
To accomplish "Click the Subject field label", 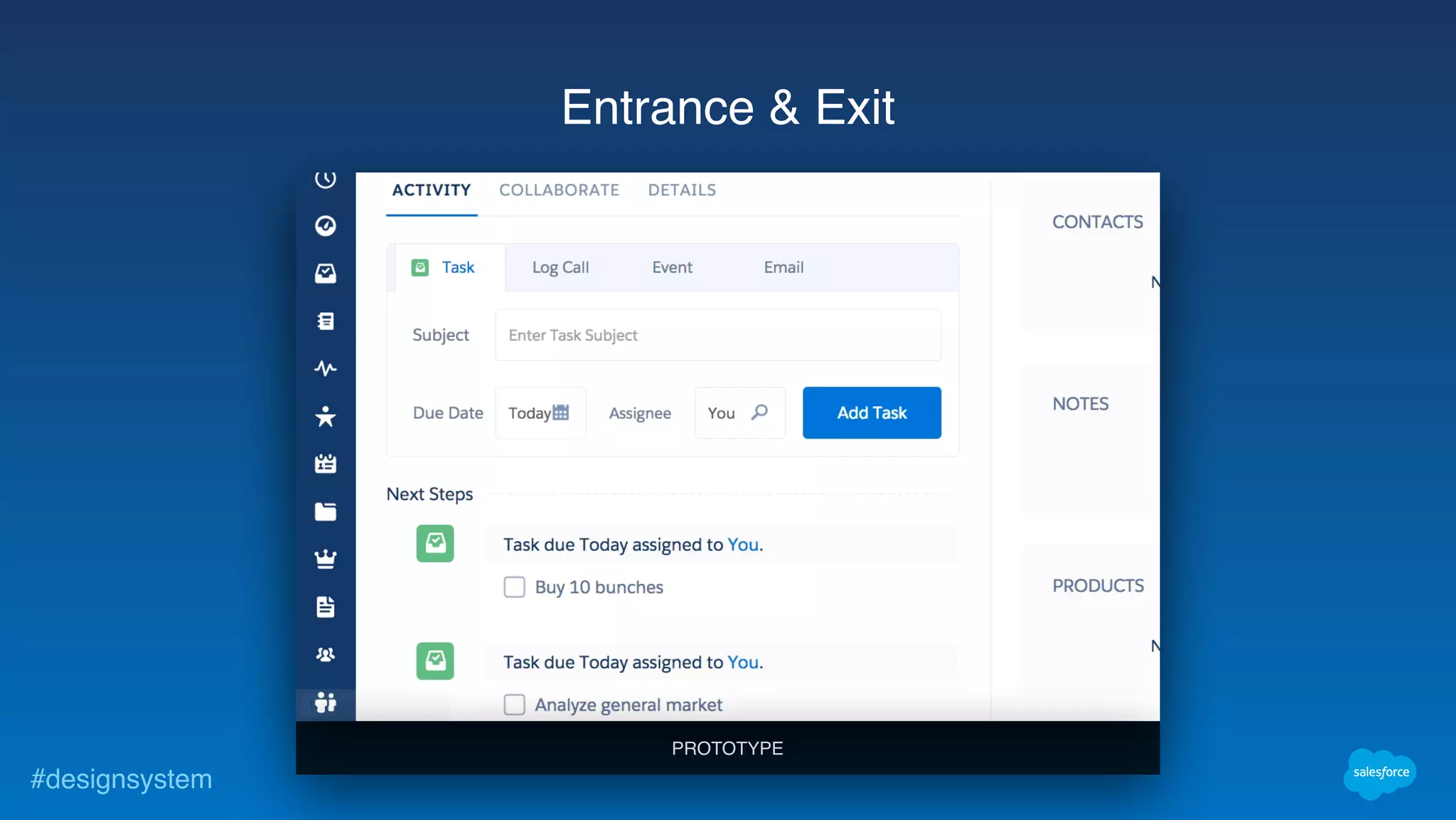I will (441, 335).
